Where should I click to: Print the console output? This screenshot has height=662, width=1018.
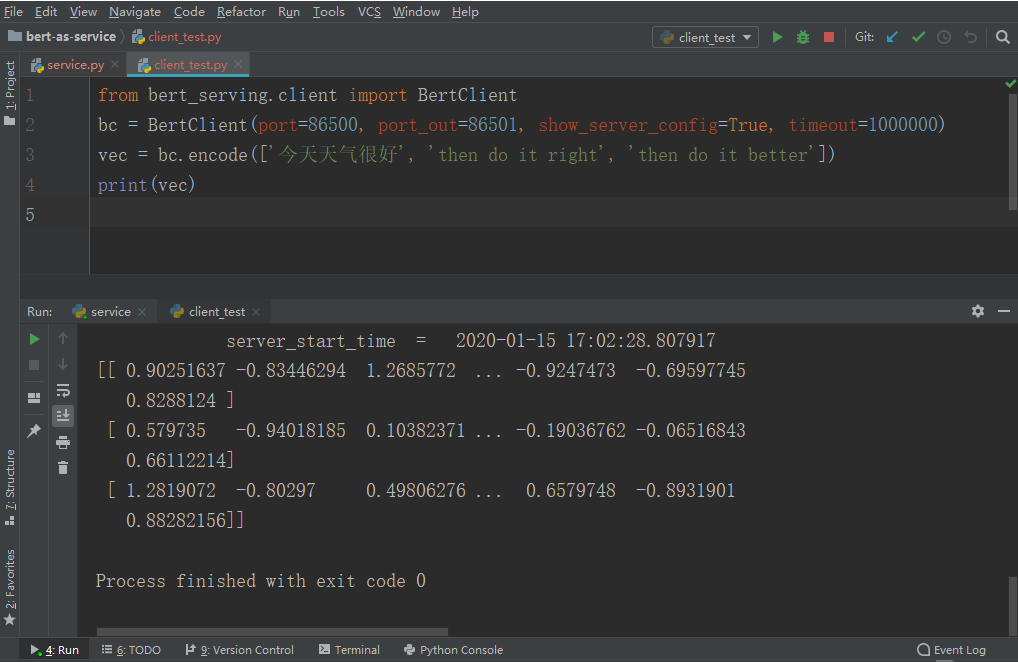[x=62, y=443]
